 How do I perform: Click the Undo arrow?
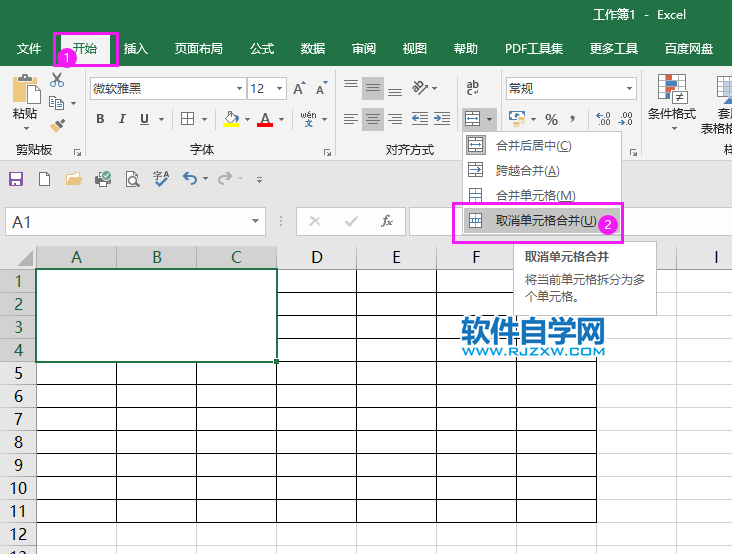pos(190,179)
